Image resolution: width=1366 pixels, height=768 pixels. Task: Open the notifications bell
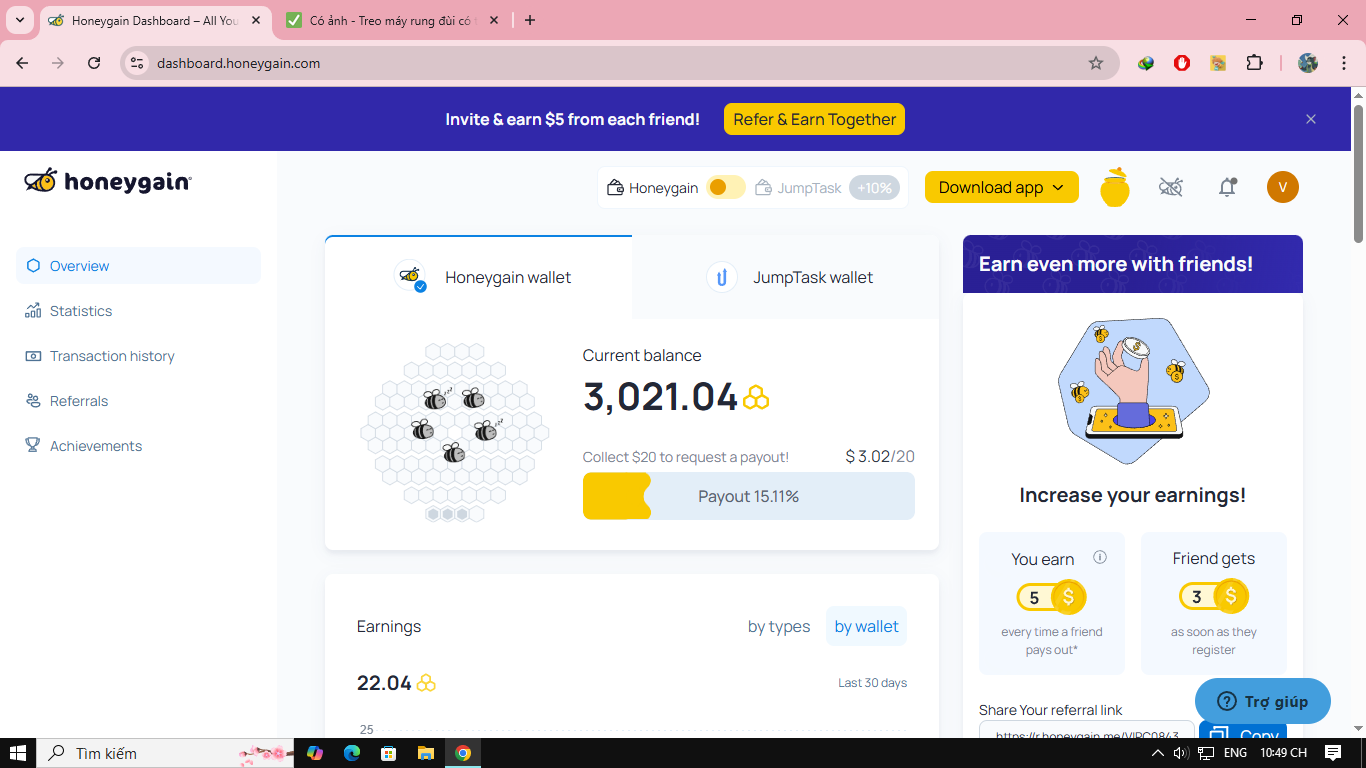point(1227,187)
